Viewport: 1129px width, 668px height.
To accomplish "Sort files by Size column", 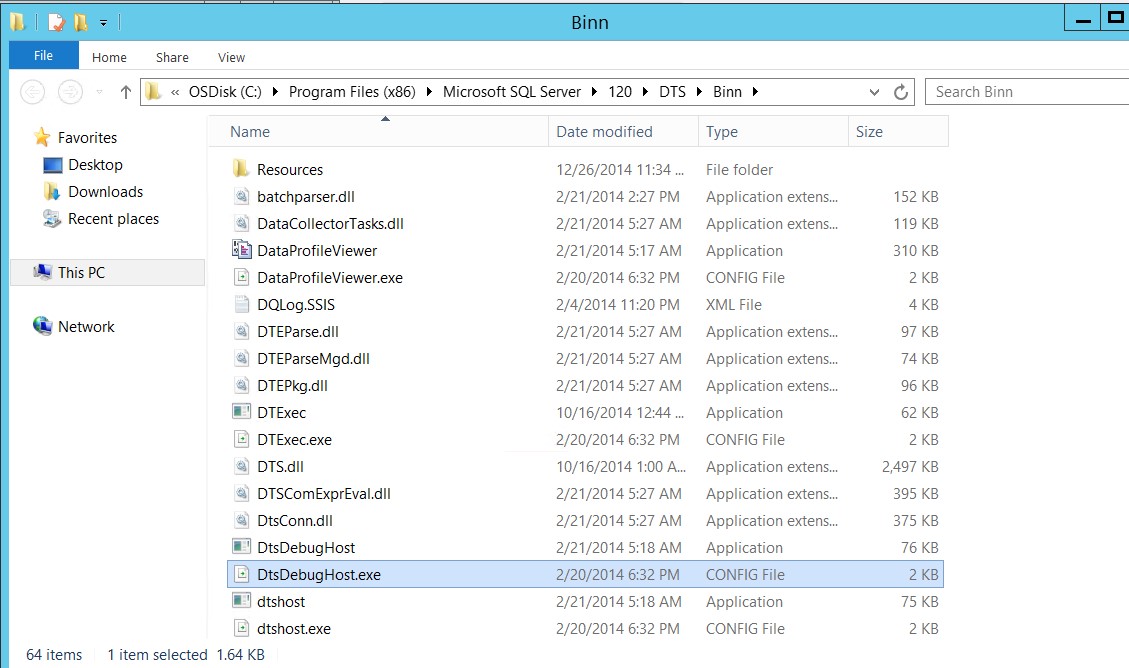I will (x=898, y=132).
